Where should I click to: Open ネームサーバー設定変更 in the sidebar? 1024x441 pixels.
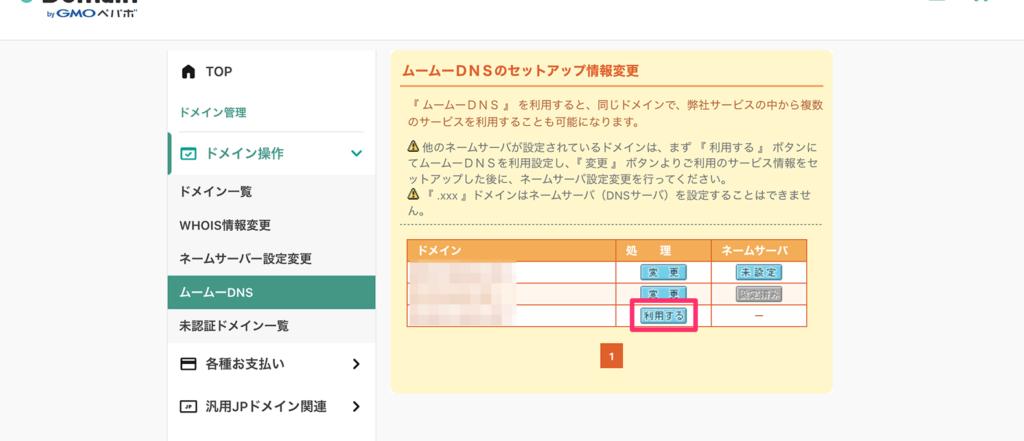pos(272,259)
